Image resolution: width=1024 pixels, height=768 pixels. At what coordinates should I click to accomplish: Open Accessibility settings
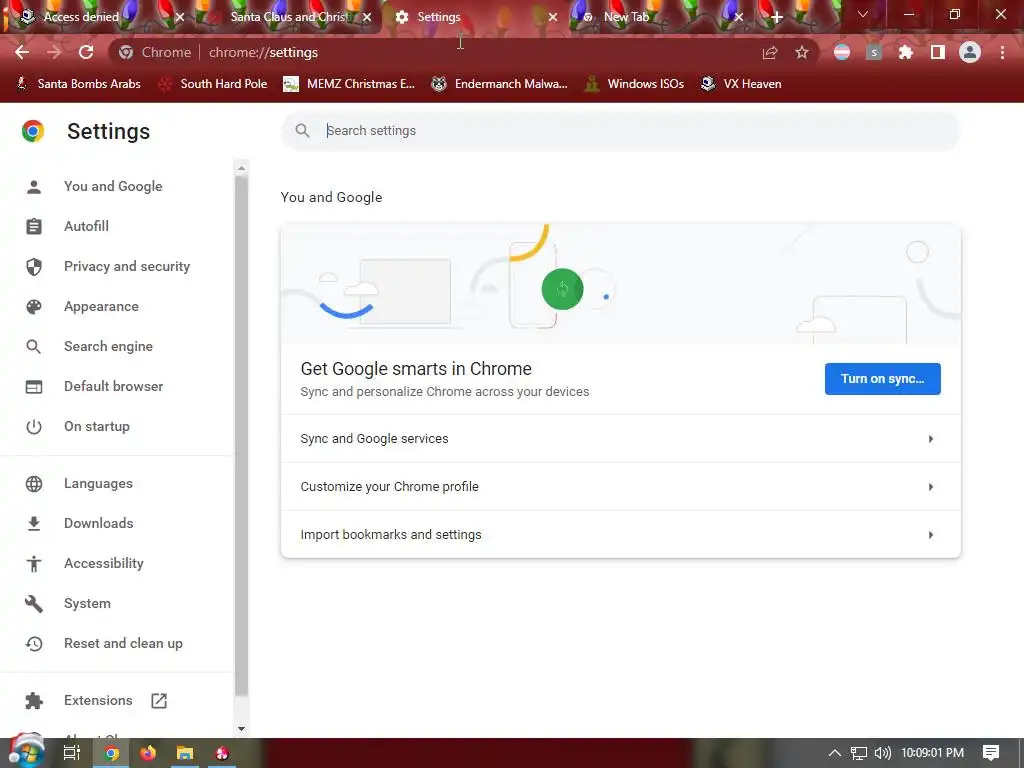103,563
